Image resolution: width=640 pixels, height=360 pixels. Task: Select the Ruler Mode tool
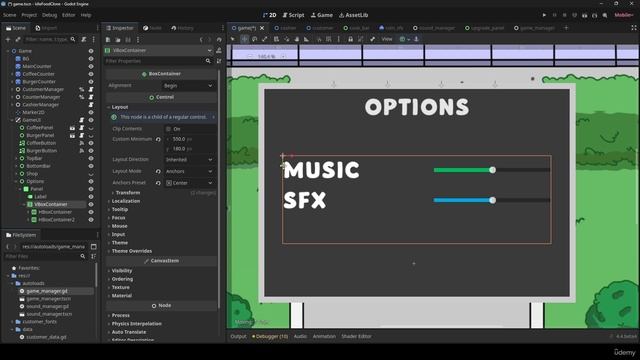(307, 39)
